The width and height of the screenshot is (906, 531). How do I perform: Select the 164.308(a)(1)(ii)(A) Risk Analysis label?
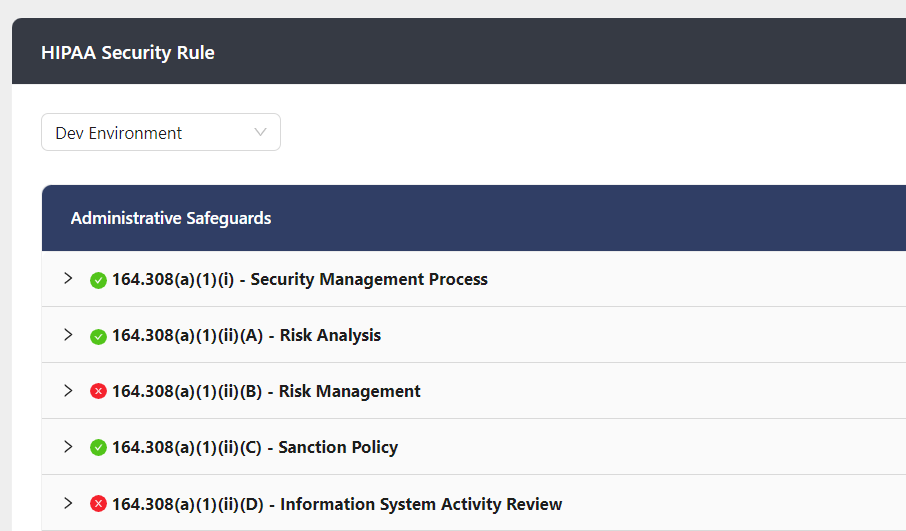pos(246,335)
